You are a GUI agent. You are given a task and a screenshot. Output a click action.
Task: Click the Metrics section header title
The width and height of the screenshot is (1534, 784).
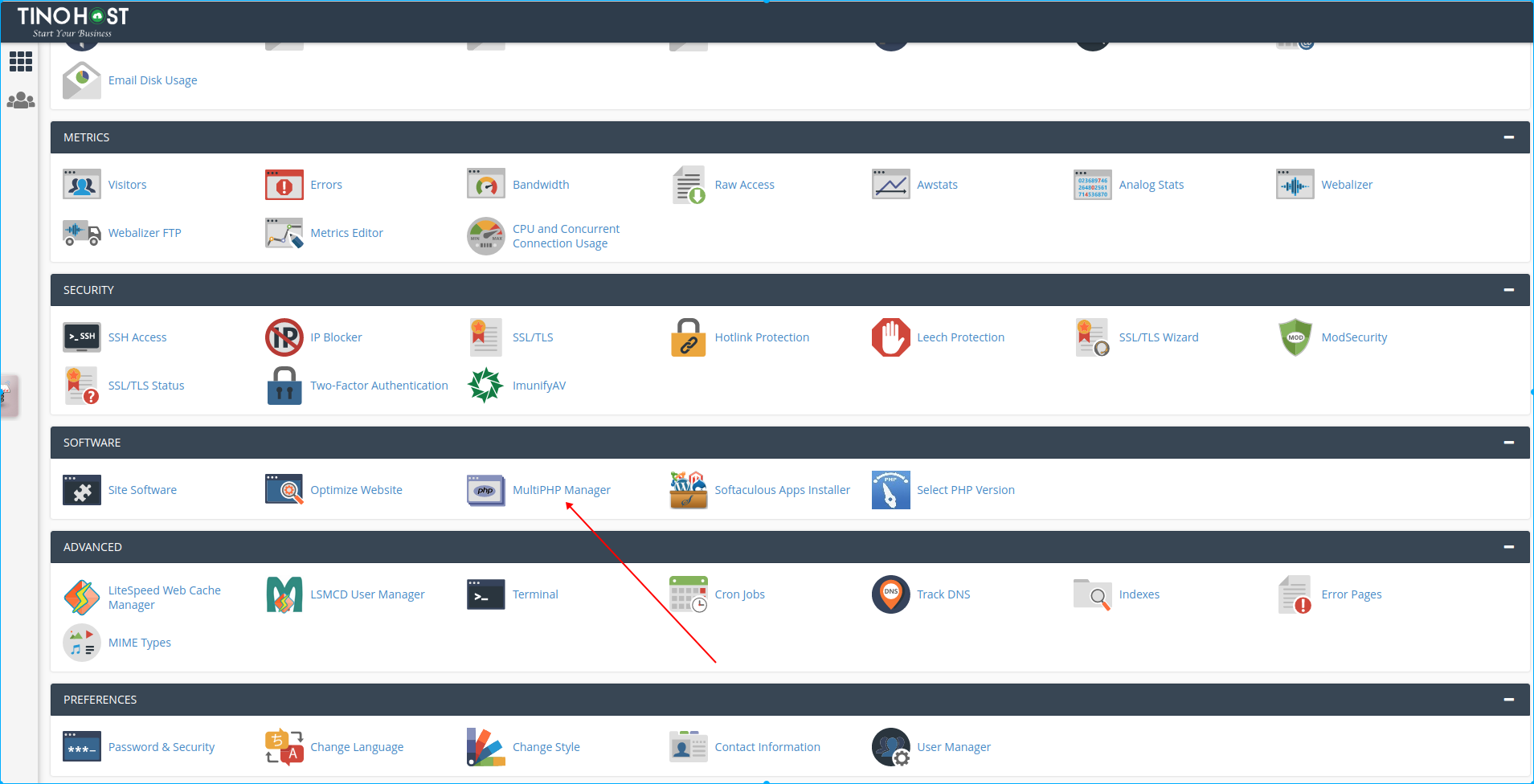[x=87, y=137]
